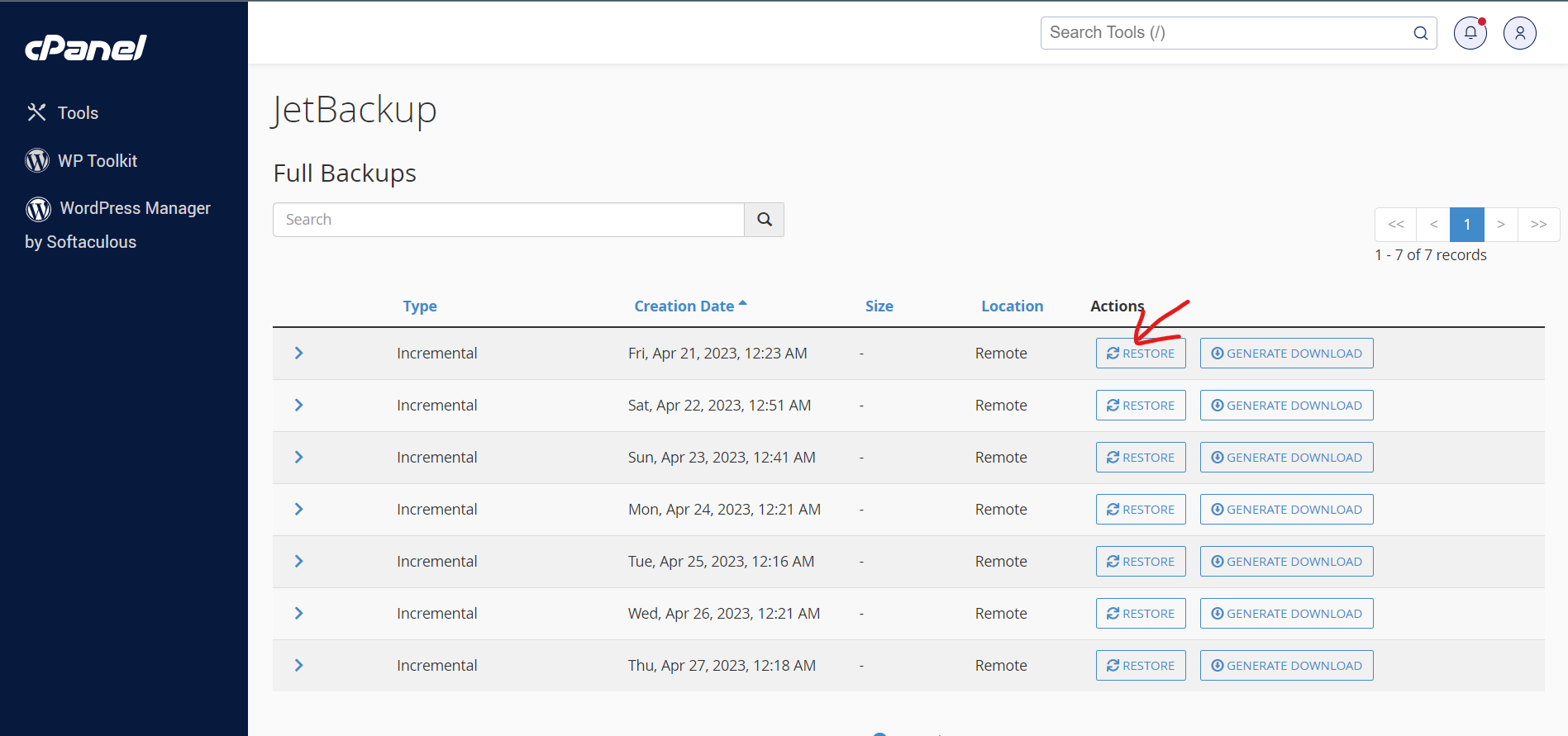Image resolution: width=1568 pixels, height=736 pixels.
Task: Sort the table by Size column
Action: coord(879,306)
